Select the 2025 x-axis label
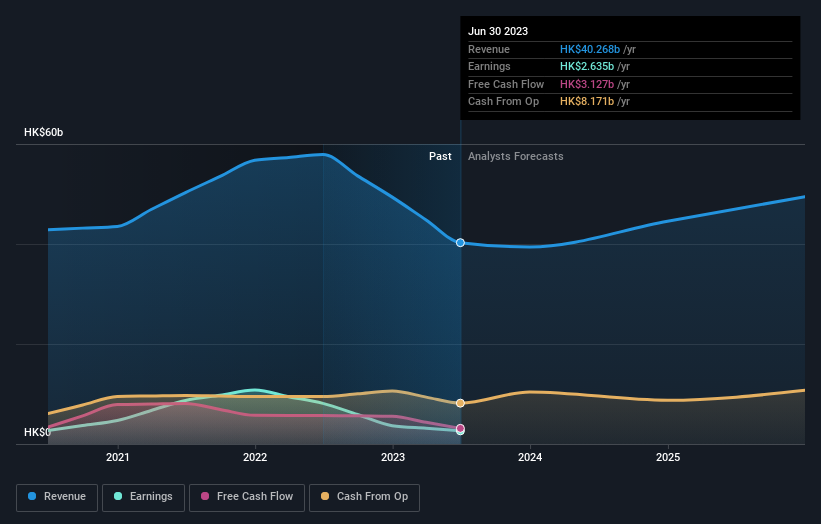821x524 pixels. coord(668,457)
